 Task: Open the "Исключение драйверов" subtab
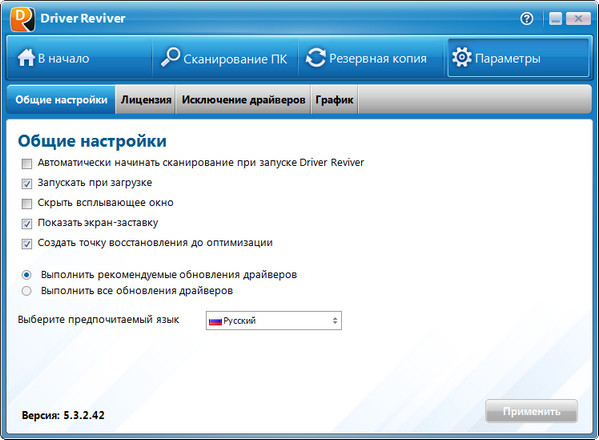tap(243, 100)
